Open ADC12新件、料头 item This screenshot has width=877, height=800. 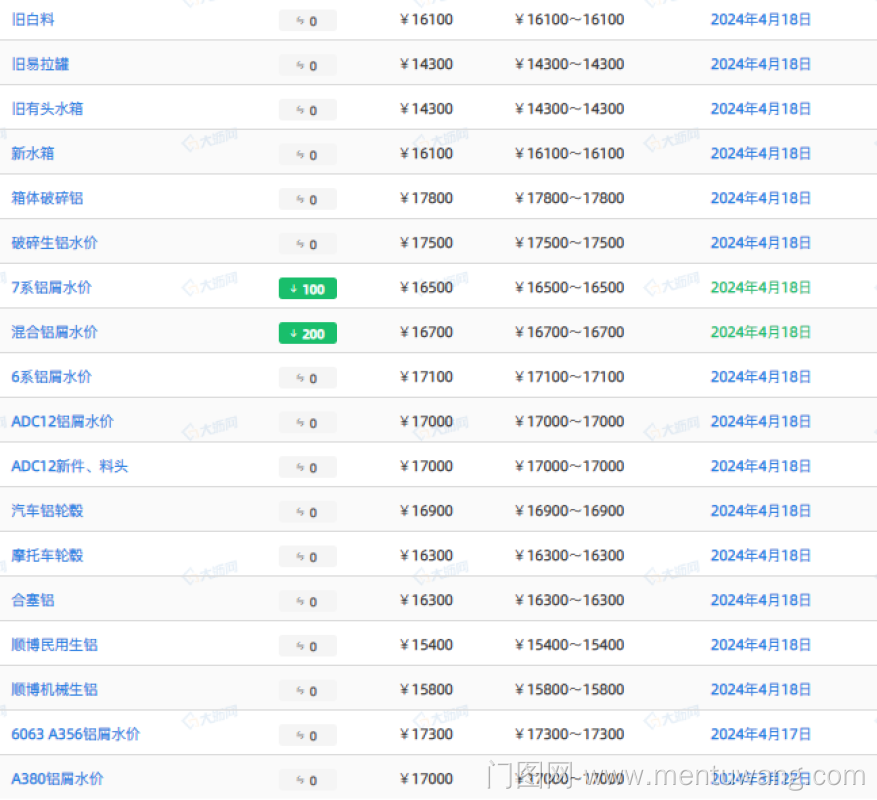pyautogui.click(x=69, y=466)
